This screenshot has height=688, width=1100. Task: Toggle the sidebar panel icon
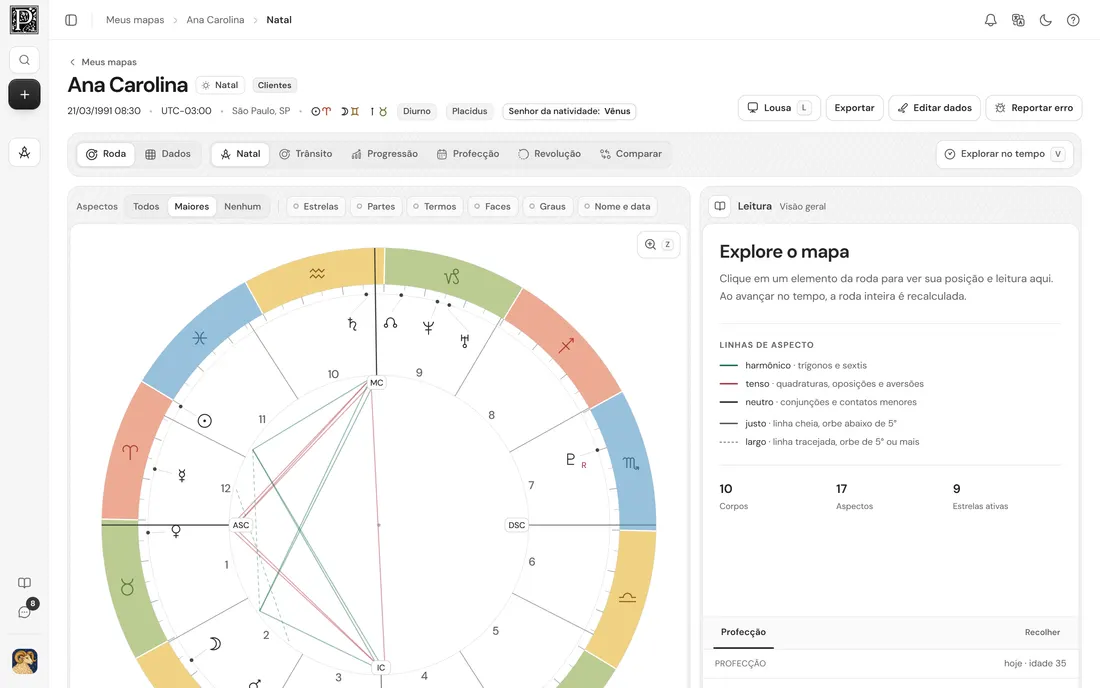pyautogui.click(x=71, y=20)
